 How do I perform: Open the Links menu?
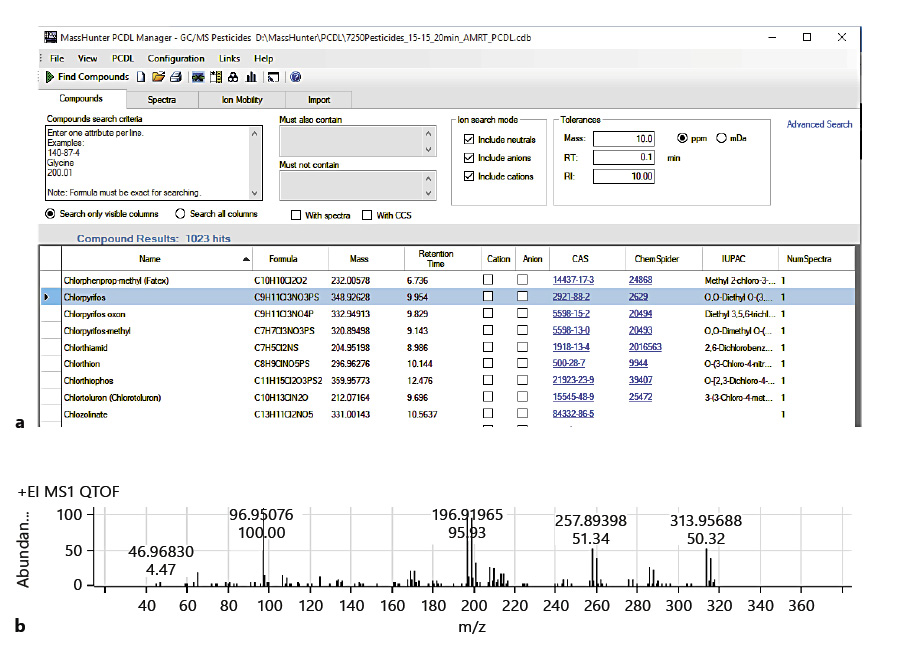click(229, 58)
